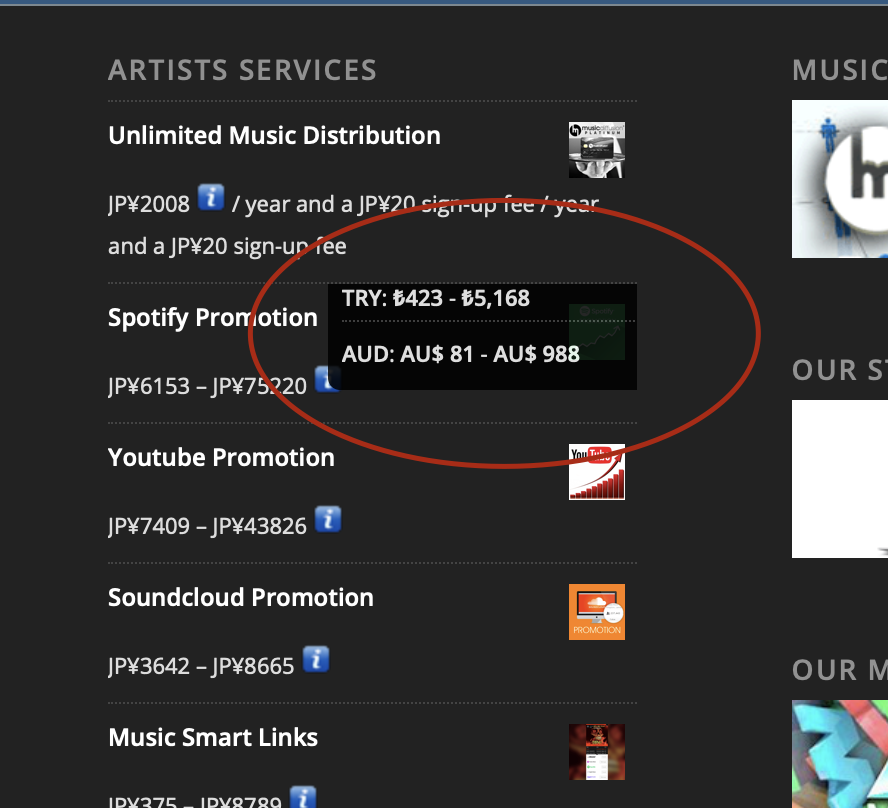Click the AUD price range in tooltip
888x808 pixels.
coord(461,354)
